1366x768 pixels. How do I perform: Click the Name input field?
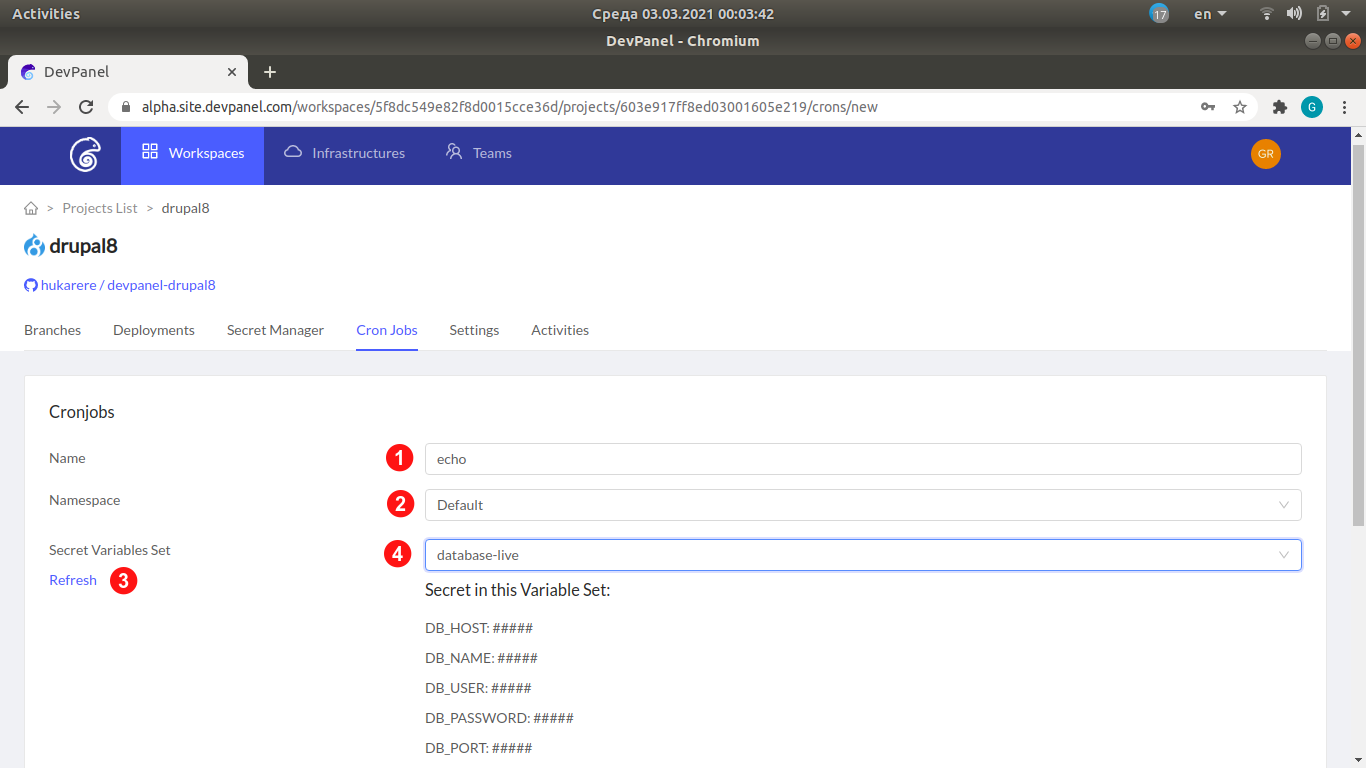coord(862,459)
